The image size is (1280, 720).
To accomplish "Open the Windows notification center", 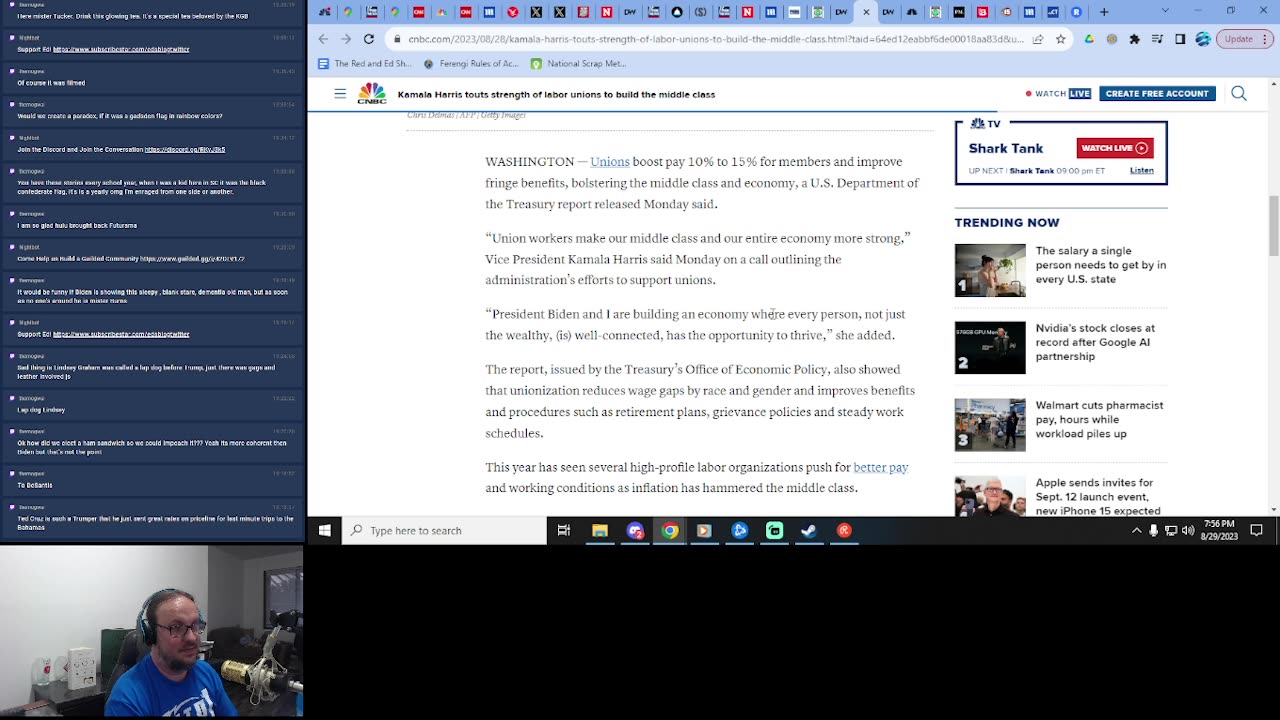I will click(x=1257, y=531).
